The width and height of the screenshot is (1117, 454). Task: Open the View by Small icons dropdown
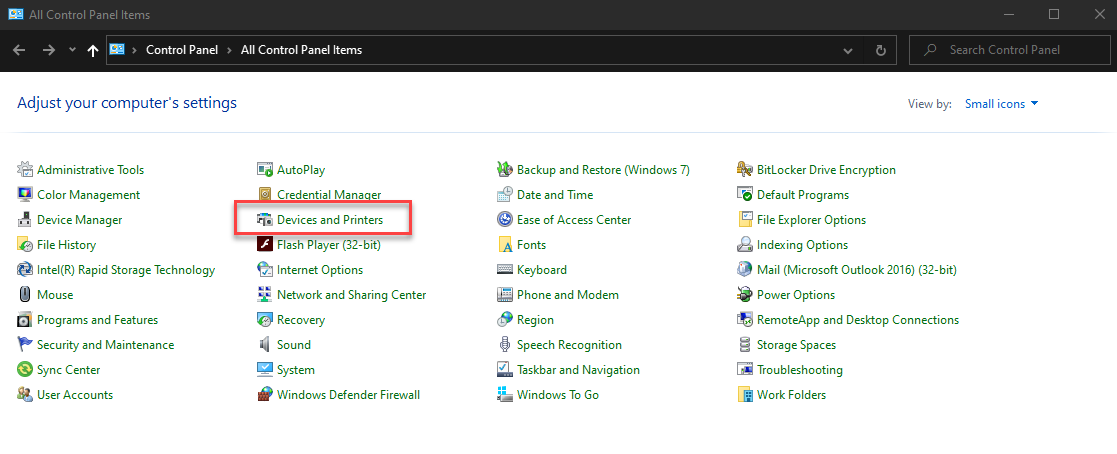[1002, 104]
